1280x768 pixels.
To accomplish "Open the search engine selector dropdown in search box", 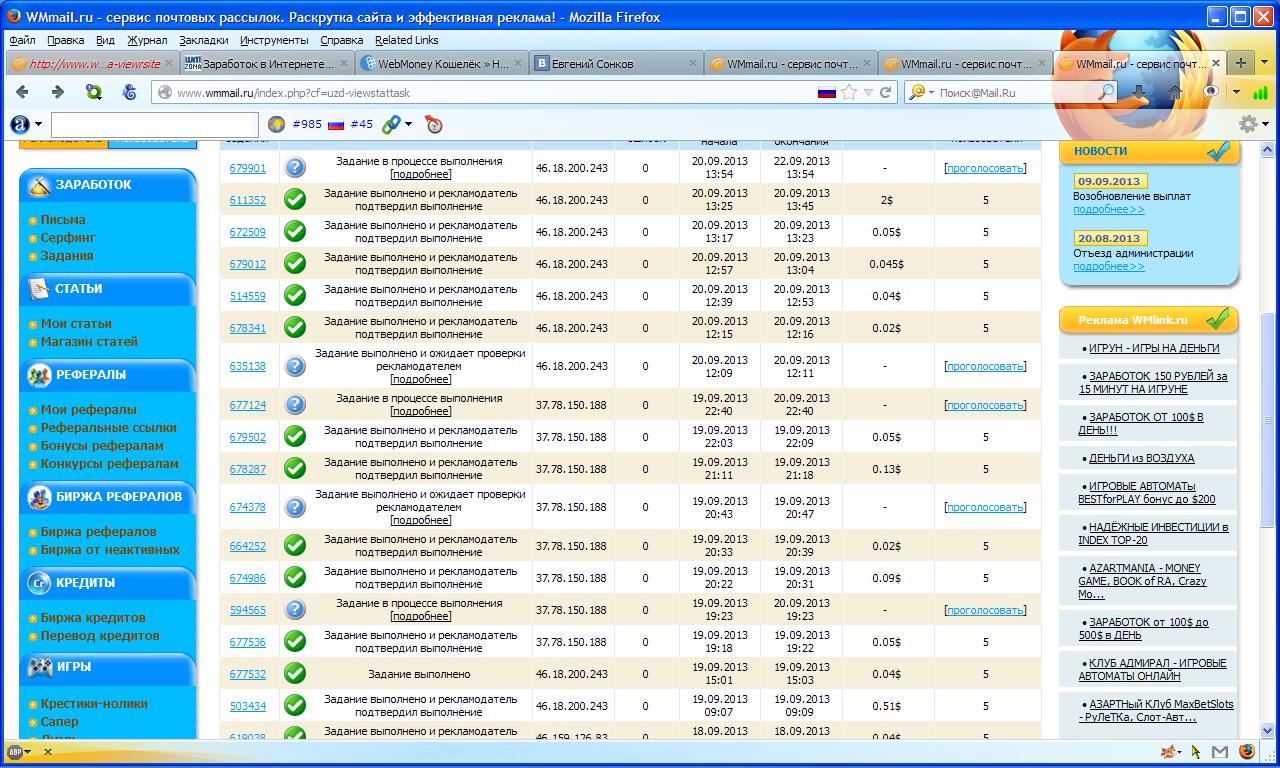I will pos(931,92).
